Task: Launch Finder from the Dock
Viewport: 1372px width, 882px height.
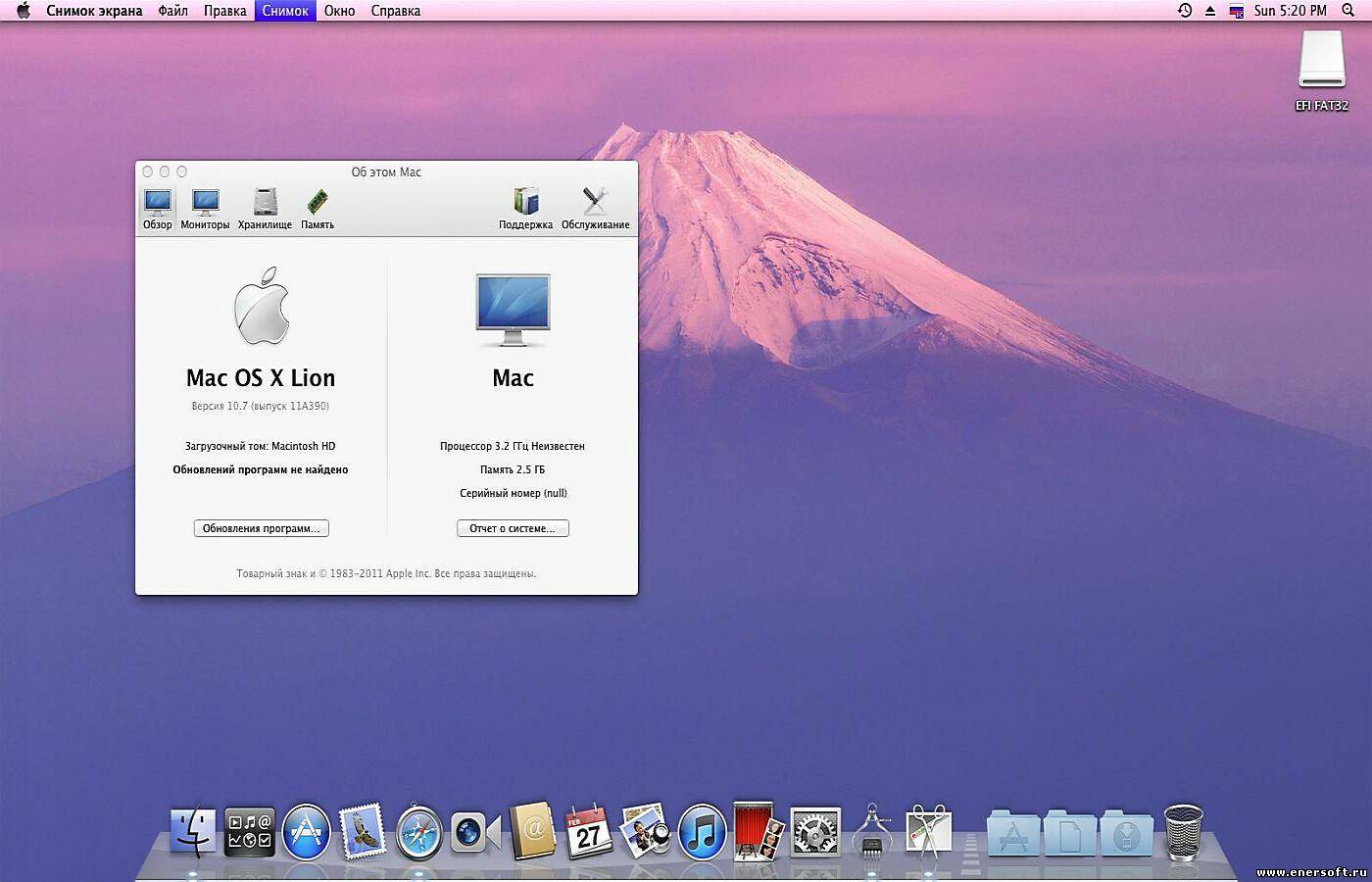Action: (x=193, y=833)
